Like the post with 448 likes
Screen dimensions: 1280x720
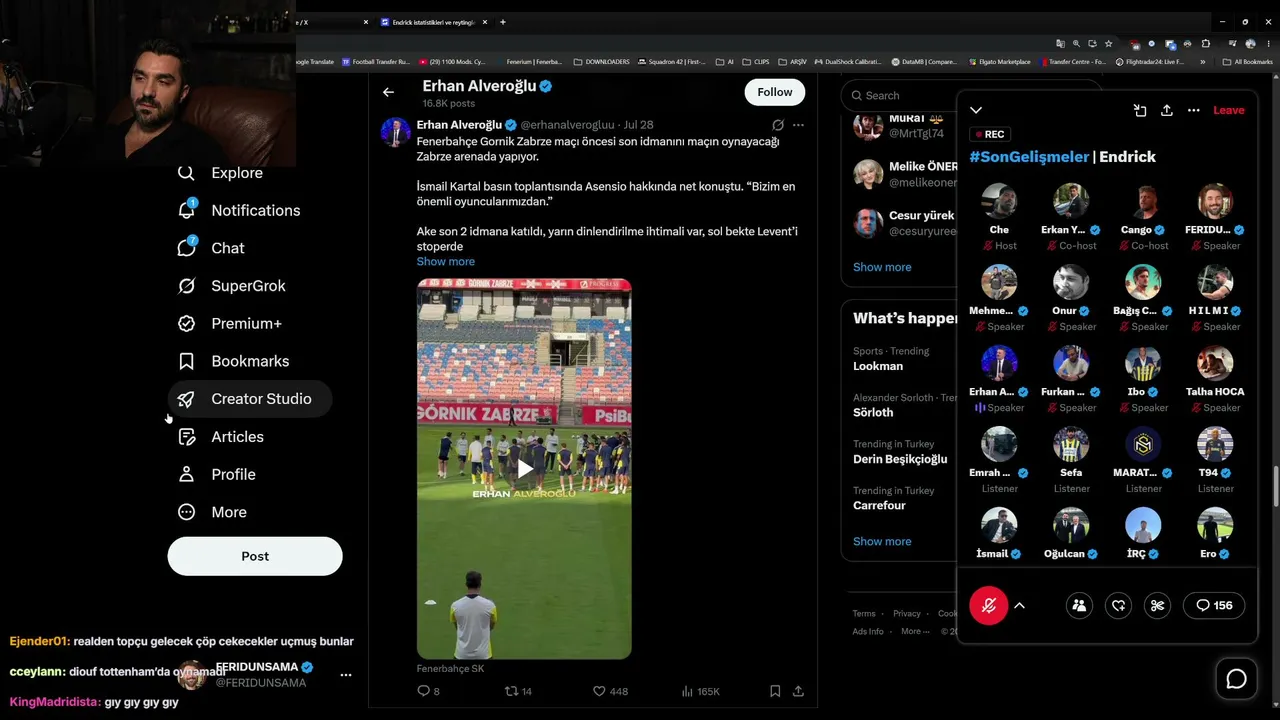[610, 691]
